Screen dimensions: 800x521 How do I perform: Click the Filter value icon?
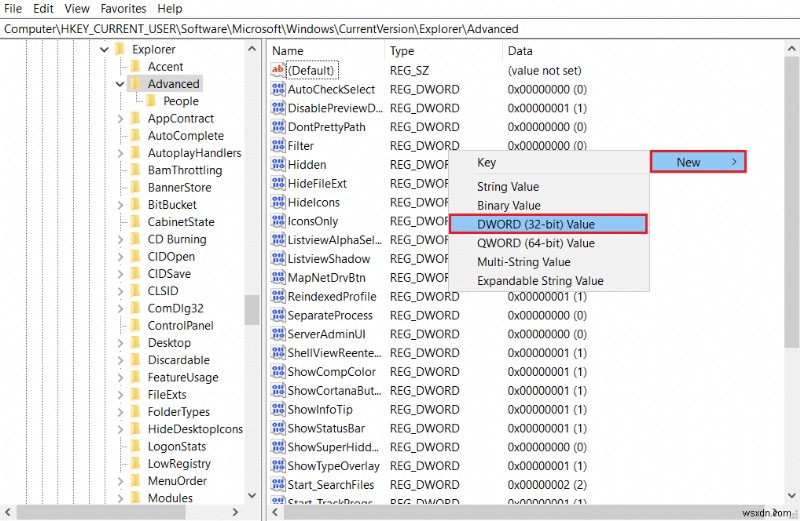(278, 146)
